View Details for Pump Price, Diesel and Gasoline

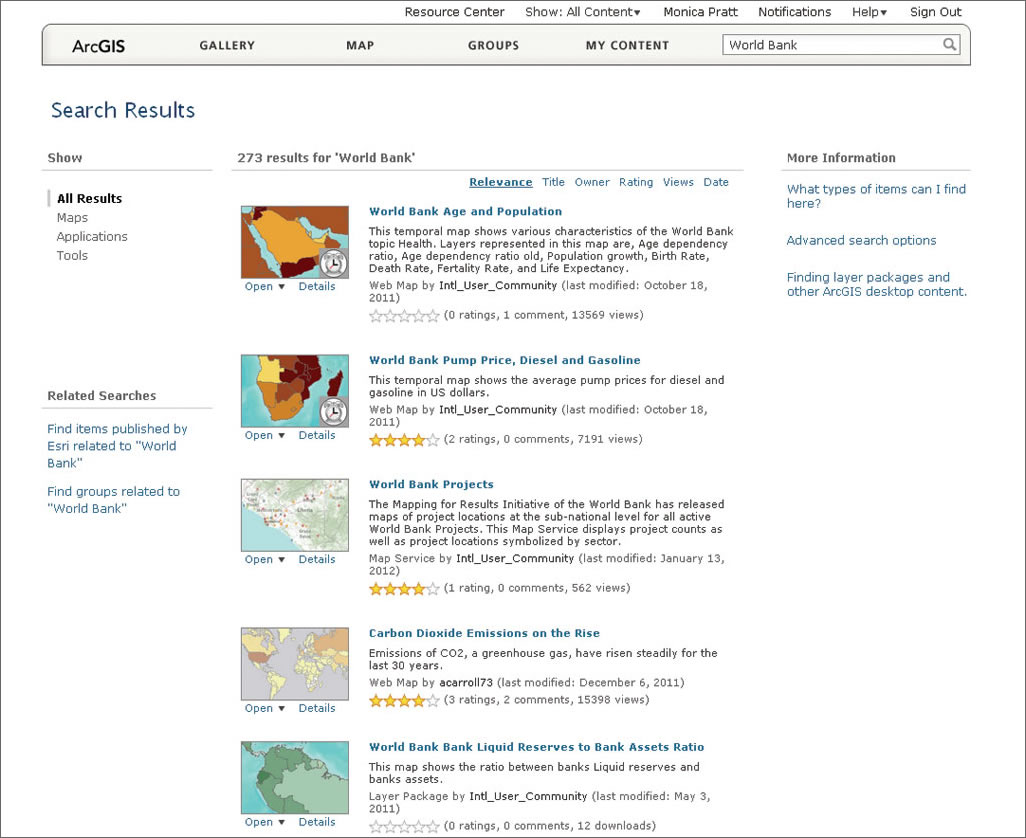317,436
